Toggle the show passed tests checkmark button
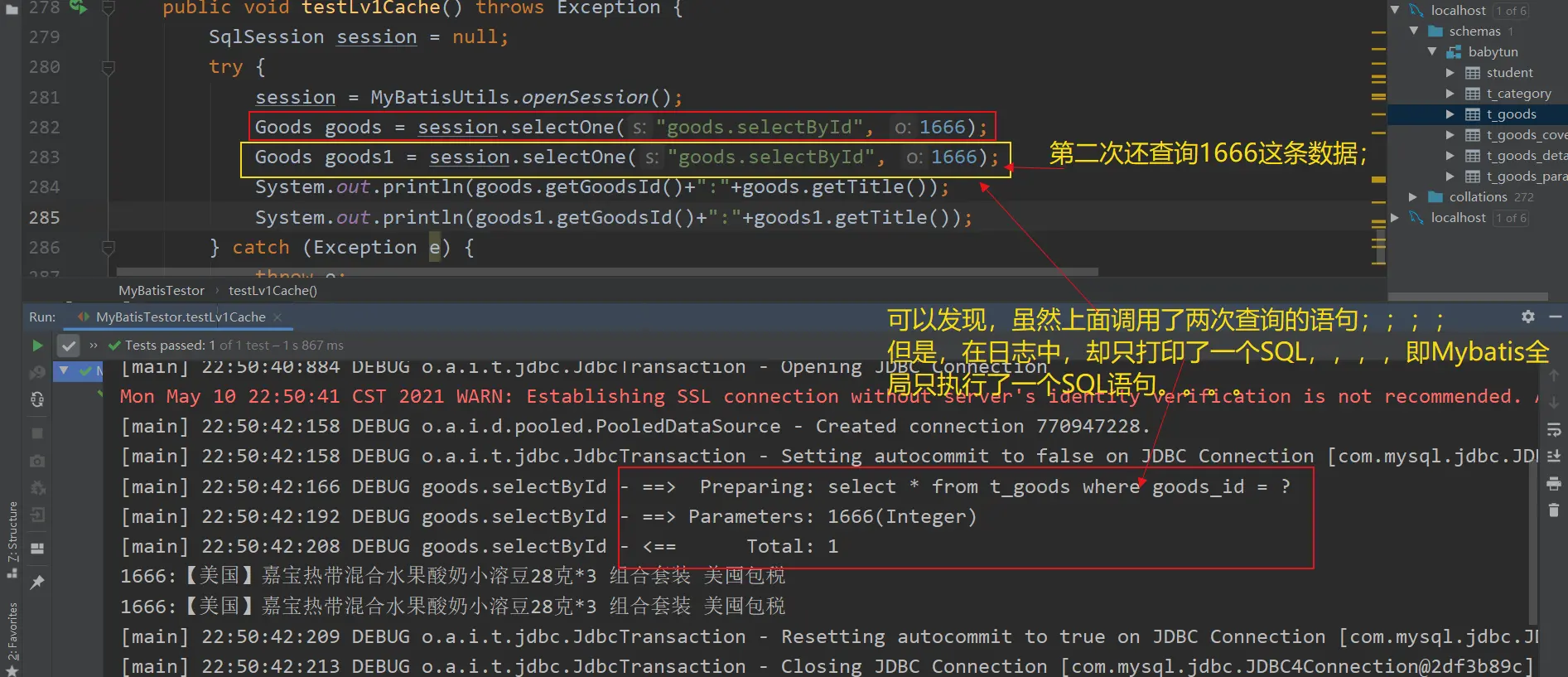 [x=69, y=346]
